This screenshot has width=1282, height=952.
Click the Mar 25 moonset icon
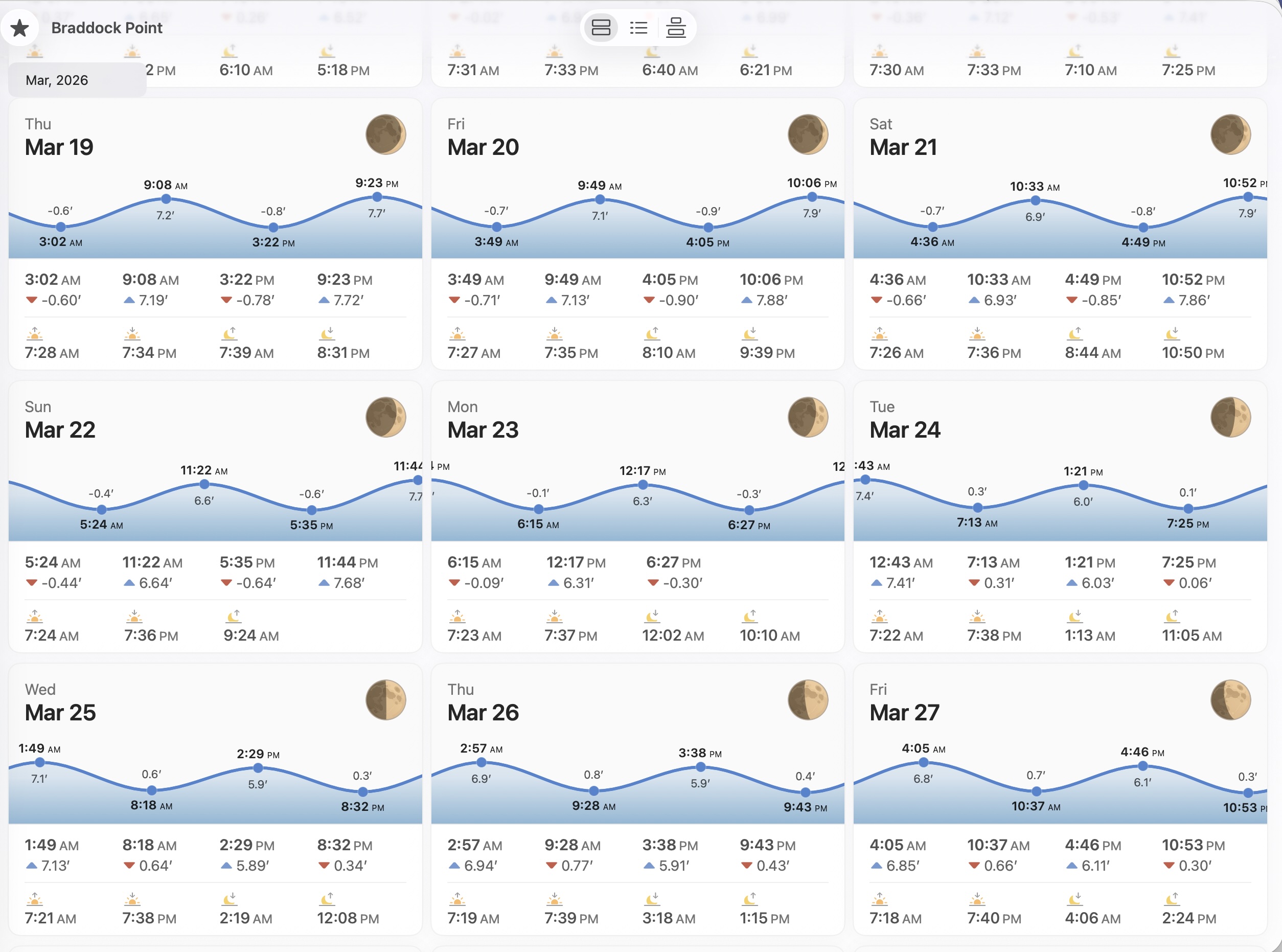(230, 899)
